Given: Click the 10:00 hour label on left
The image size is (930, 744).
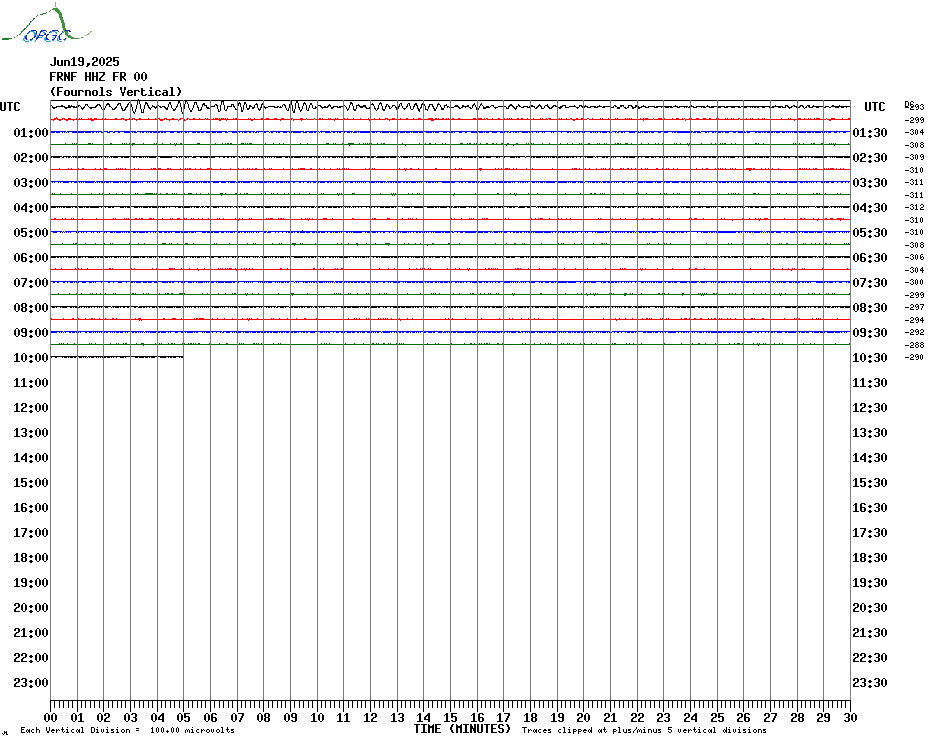Looking at the screenshot, I should [x=31, y=358].
